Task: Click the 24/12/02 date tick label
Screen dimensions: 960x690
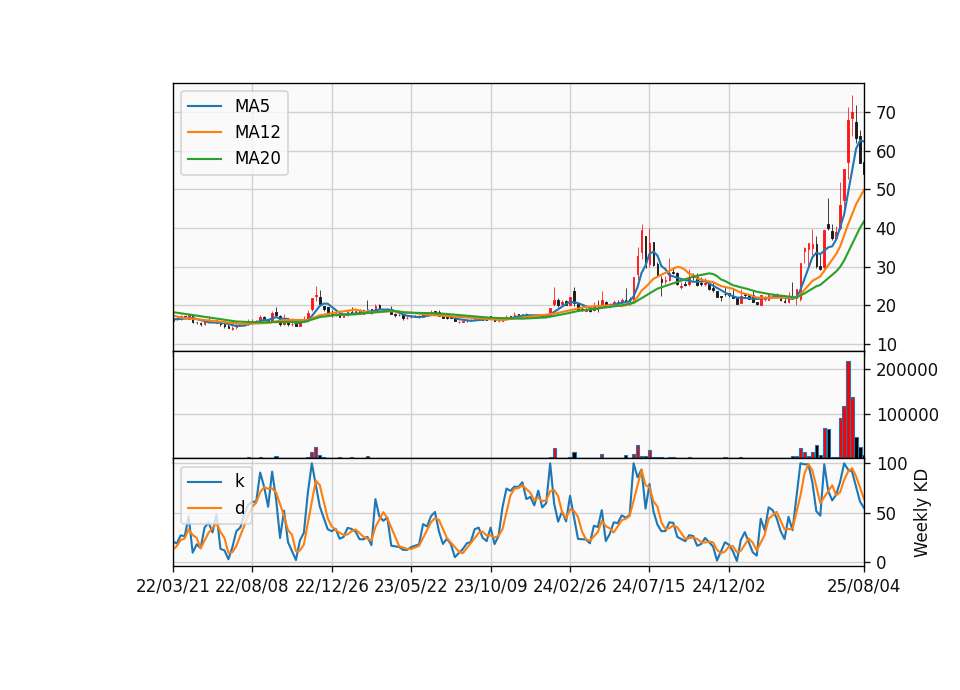Action: [x=729, y=587]
